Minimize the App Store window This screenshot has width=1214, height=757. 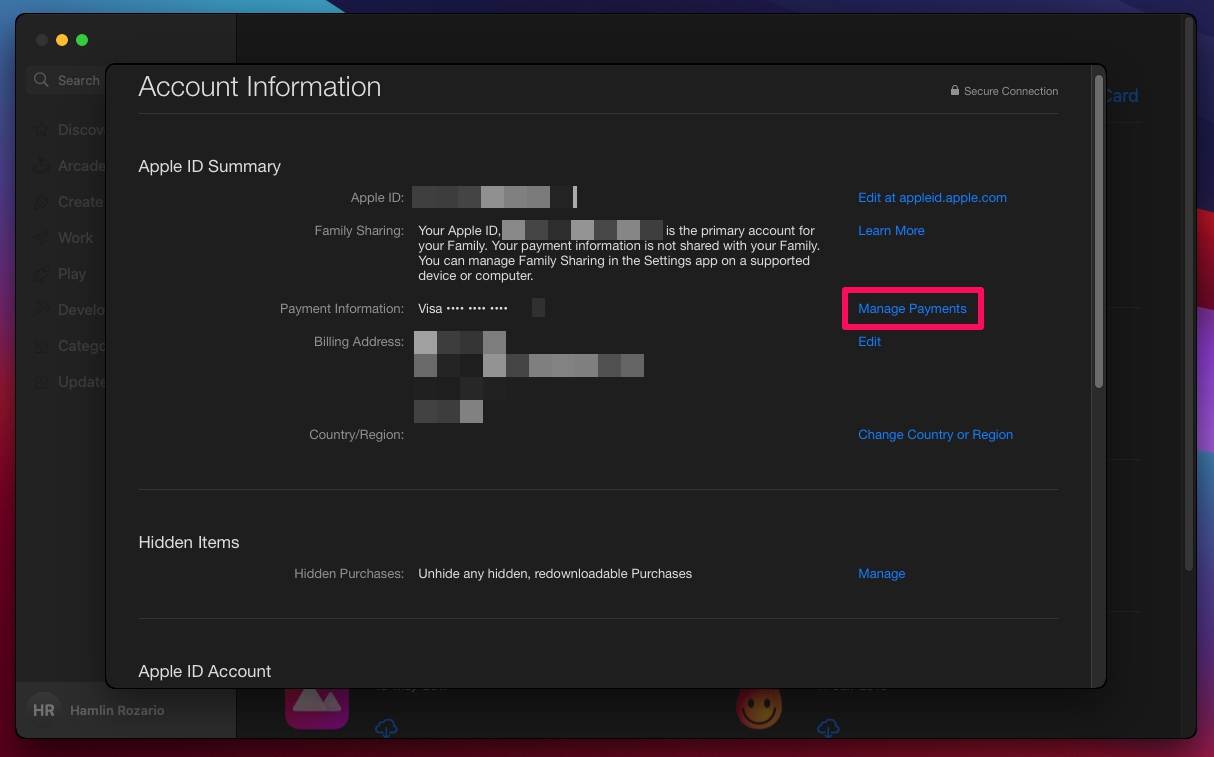tap(62, 40)
